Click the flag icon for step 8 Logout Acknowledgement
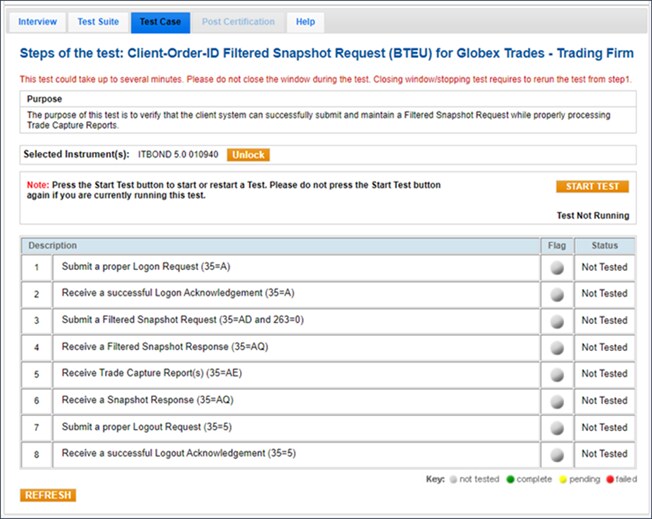This screenshot has width=652, height=519. [x=556, y=454]
